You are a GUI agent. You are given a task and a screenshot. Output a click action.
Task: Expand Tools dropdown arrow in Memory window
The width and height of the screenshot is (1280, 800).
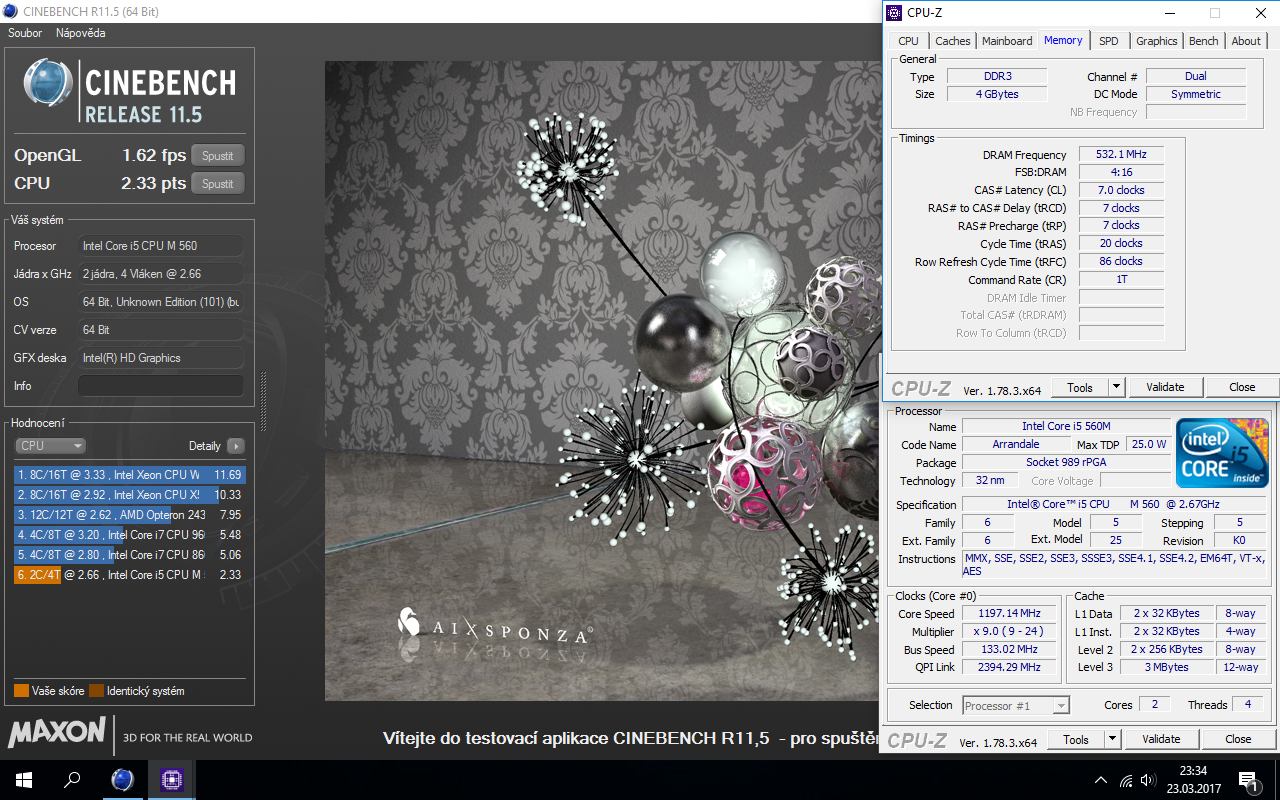click(x=1117, y=388)
